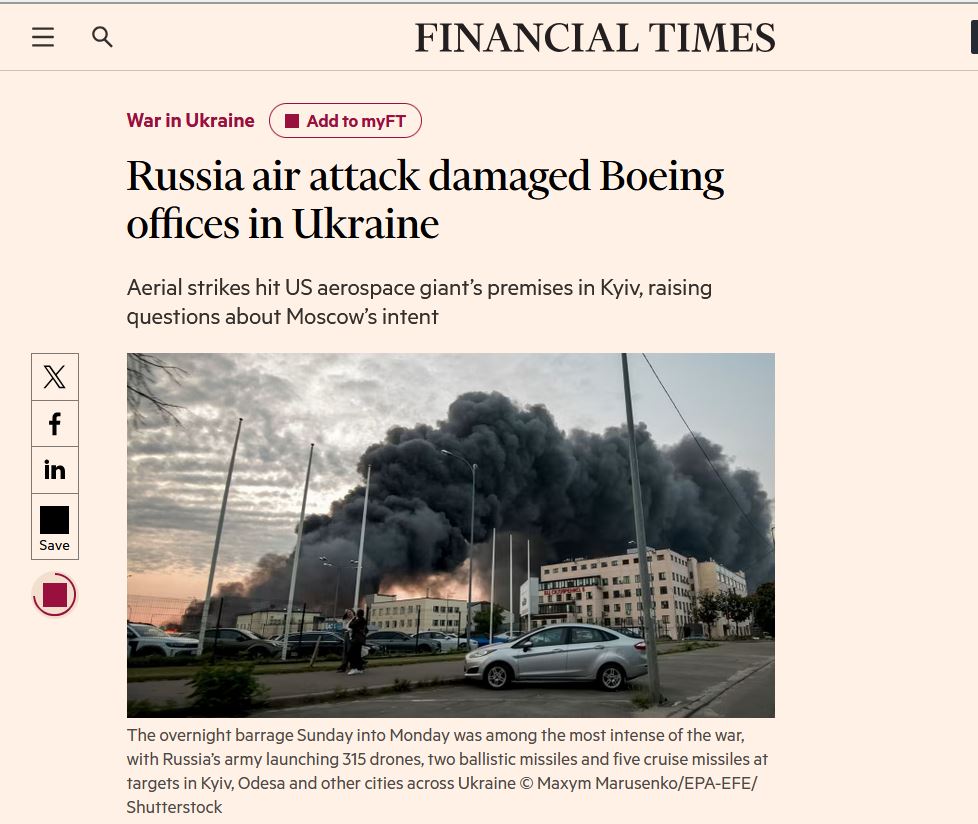
Task: Click the bookmark glyph inside Add to myFT
Action: coord(292,120)
